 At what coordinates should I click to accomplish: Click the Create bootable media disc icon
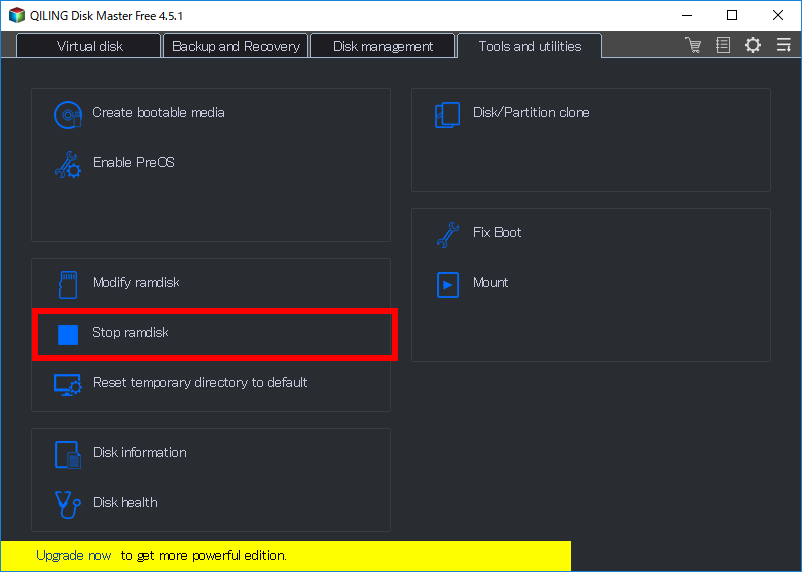tap(68, 115)
